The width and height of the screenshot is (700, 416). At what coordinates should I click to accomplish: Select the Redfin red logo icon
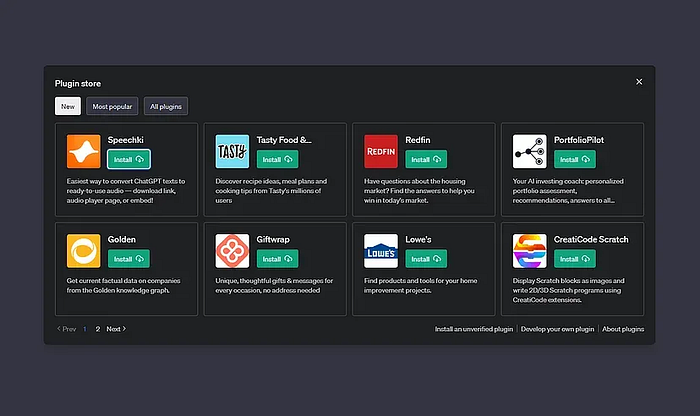[381, 151]
